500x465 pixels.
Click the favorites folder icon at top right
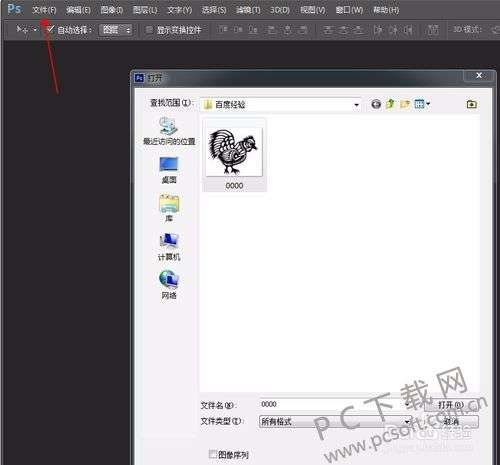click(471, 104)
